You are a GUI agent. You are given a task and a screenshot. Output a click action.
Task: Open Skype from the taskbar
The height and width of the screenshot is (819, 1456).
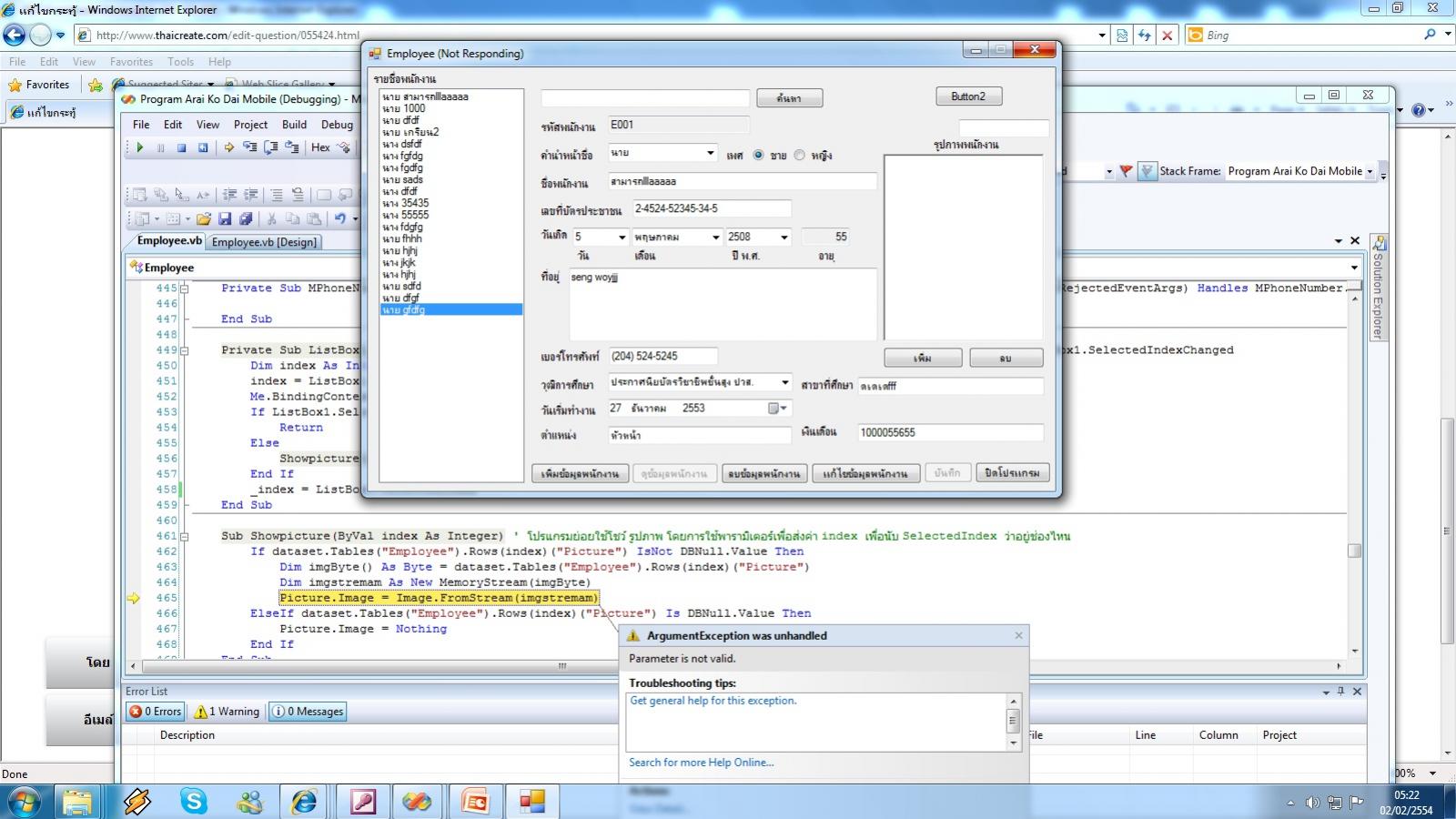click(x=194, y=802)
